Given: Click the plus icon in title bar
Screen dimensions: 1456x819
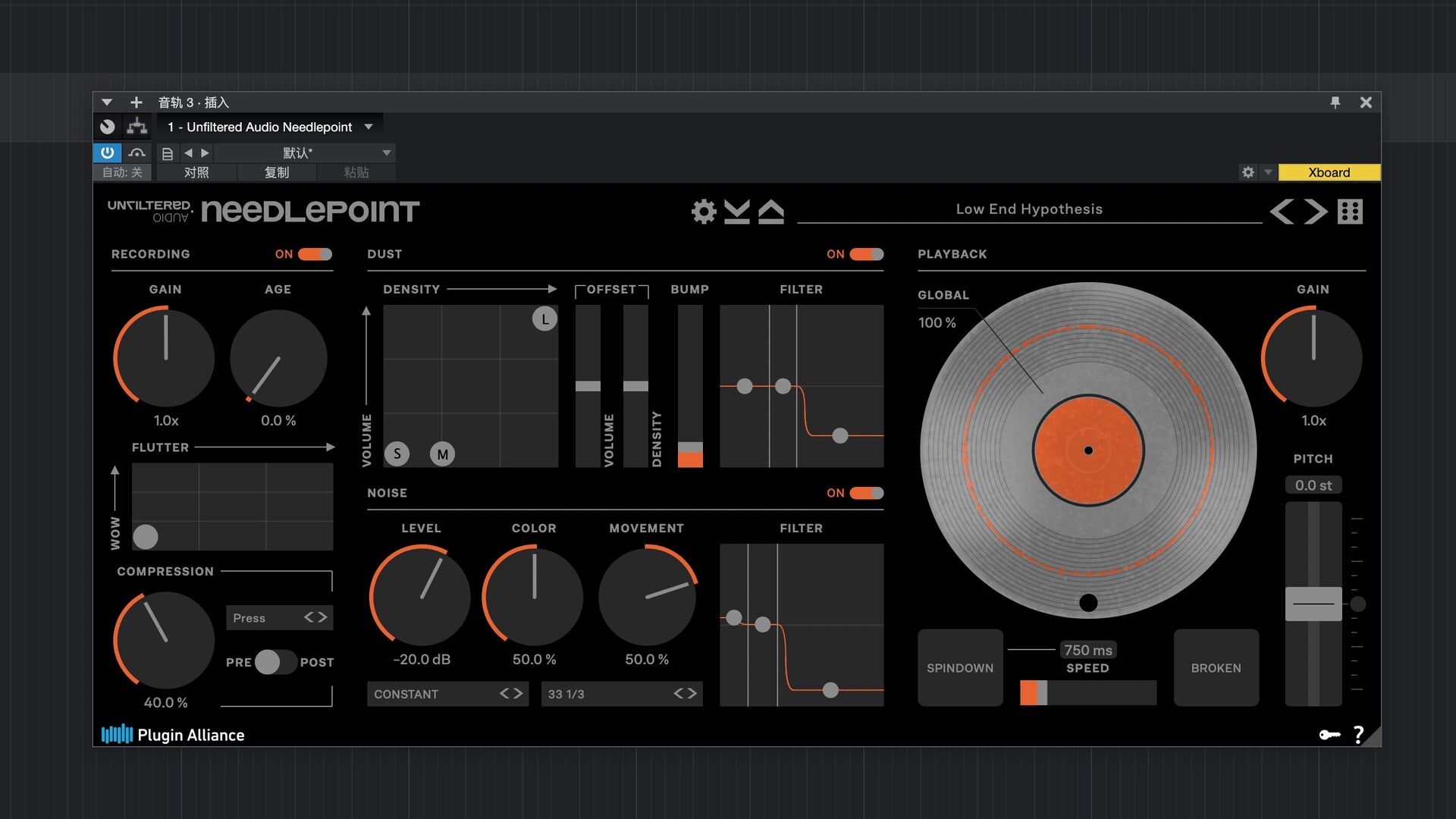Looking at the screenshot, I should [x=136, y=102].
